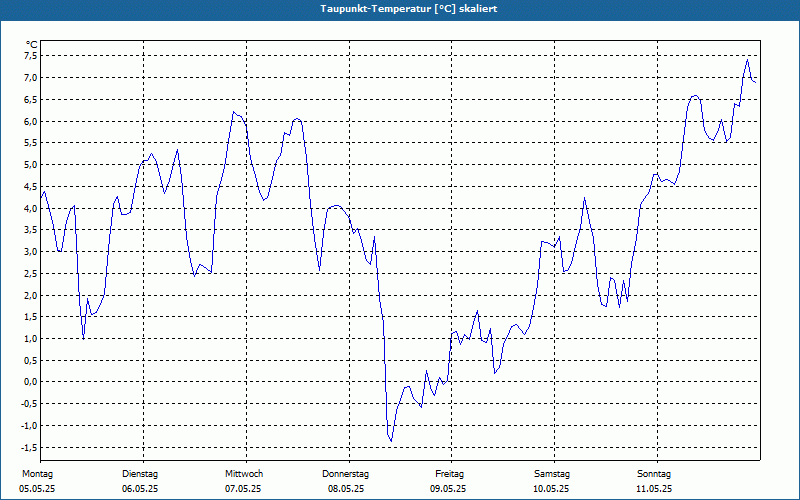The width and height of the screenshot is (800, 500).
Task: Click the -1,0 y-axis value
Action: point(29,426)
